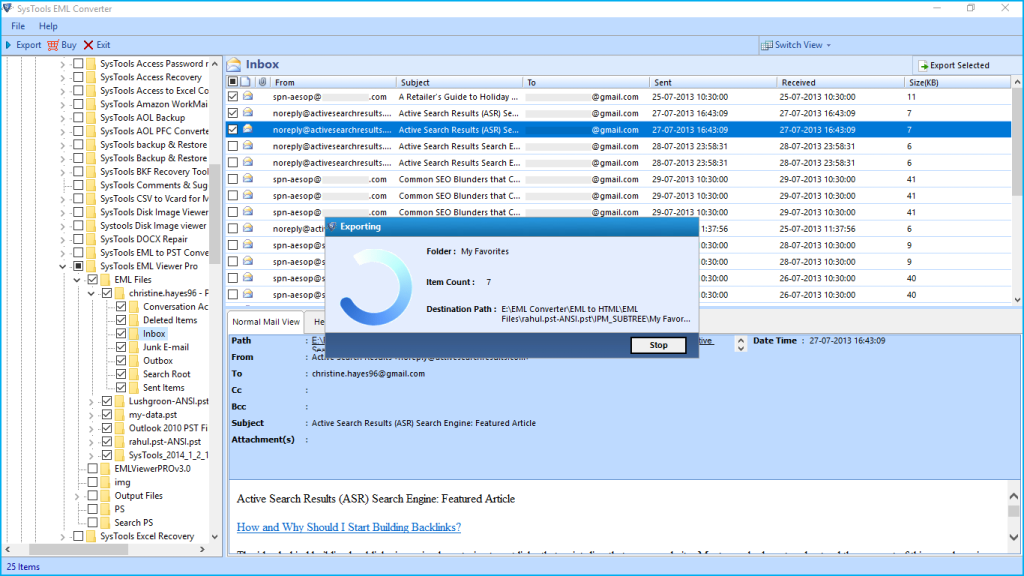Open the Switch View dropdown arrow

pos(829,46)
